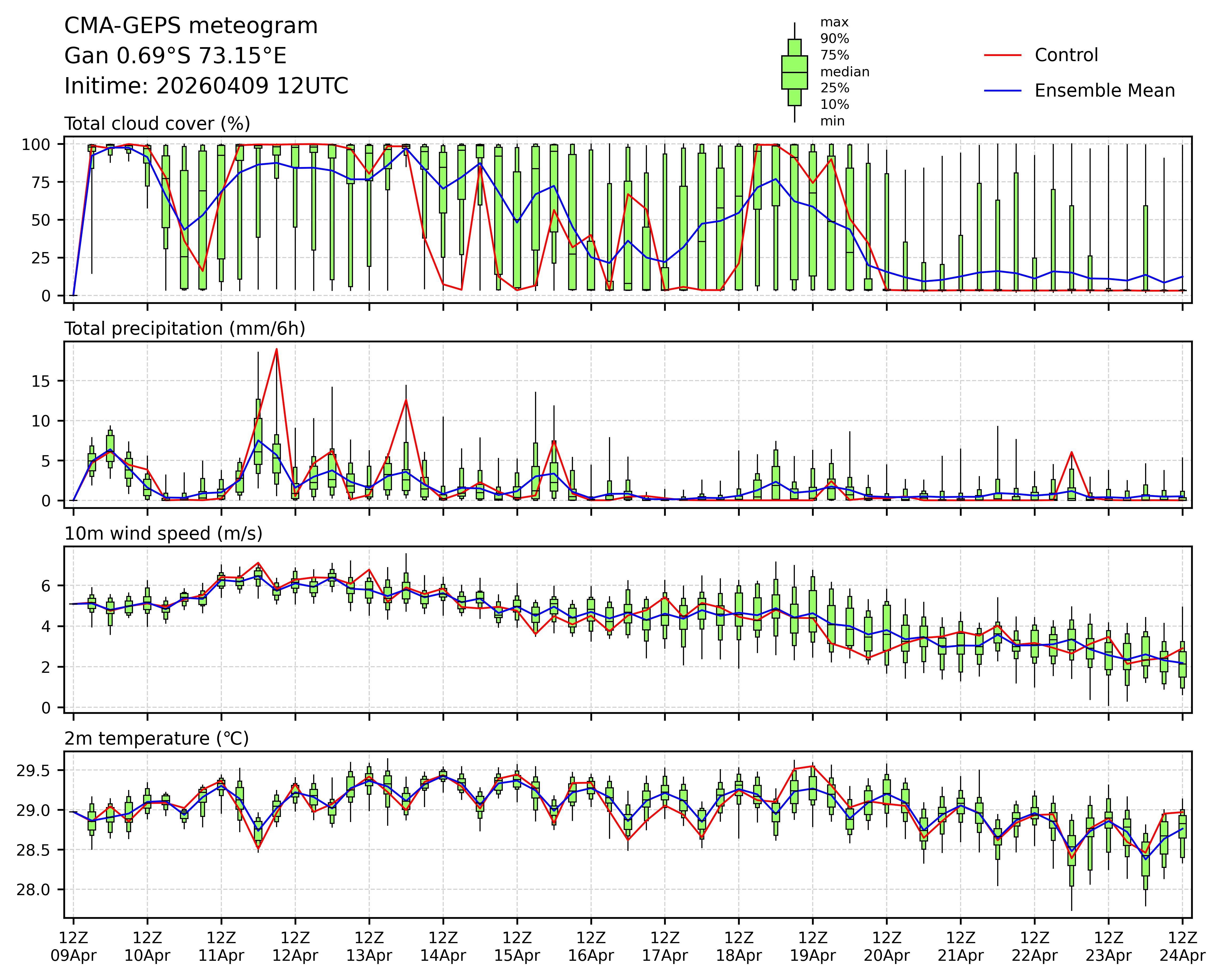
Task: Click the Initime 20260409 12UTC text
Action: point(206,86)
